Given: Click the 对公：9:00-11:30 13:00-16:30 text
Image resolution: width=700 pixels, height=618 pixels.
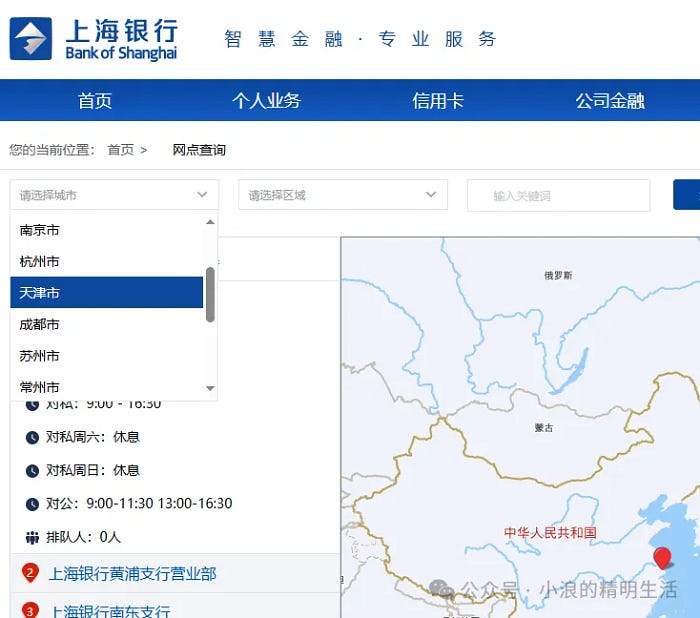Looking at the screenshot, I should coord(139,503).
